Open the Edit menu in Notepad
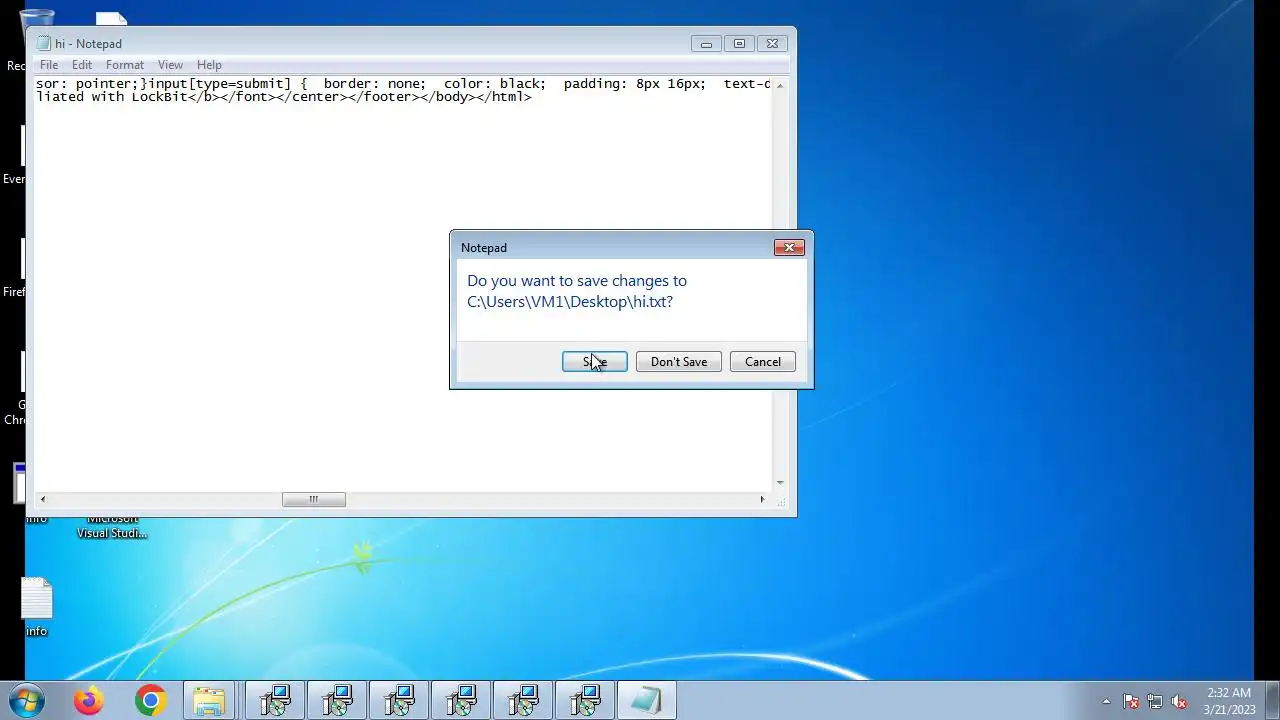Viewport: 1280px width, 720px height. click(82, 65)
